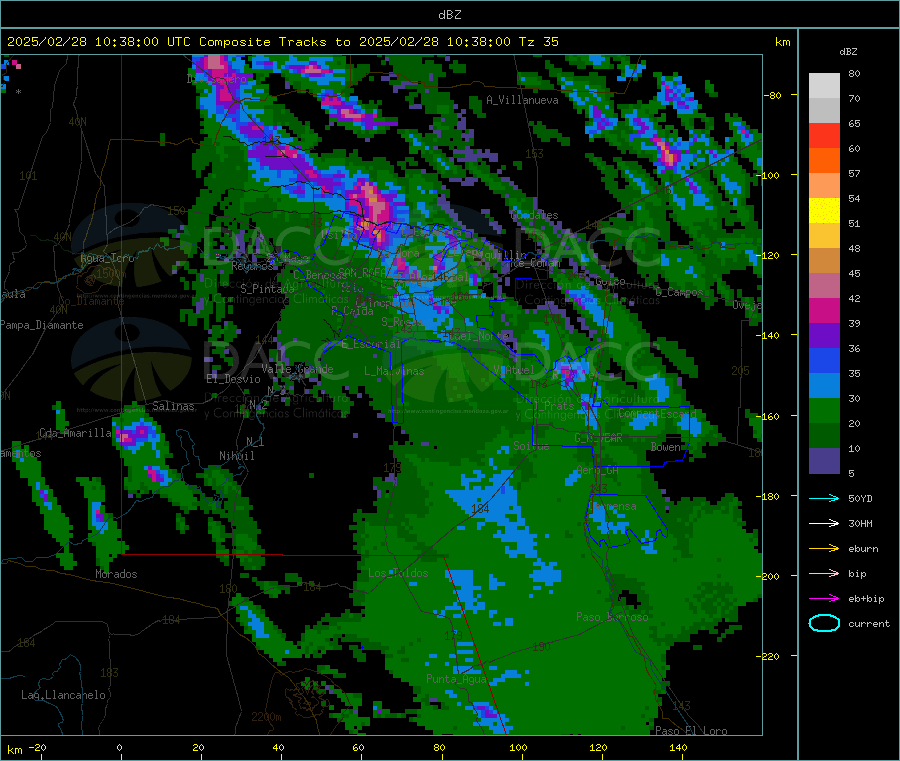Click the 'L_Malvinas' map label
This screenshot has width=900, height=761.
[394, 371]
